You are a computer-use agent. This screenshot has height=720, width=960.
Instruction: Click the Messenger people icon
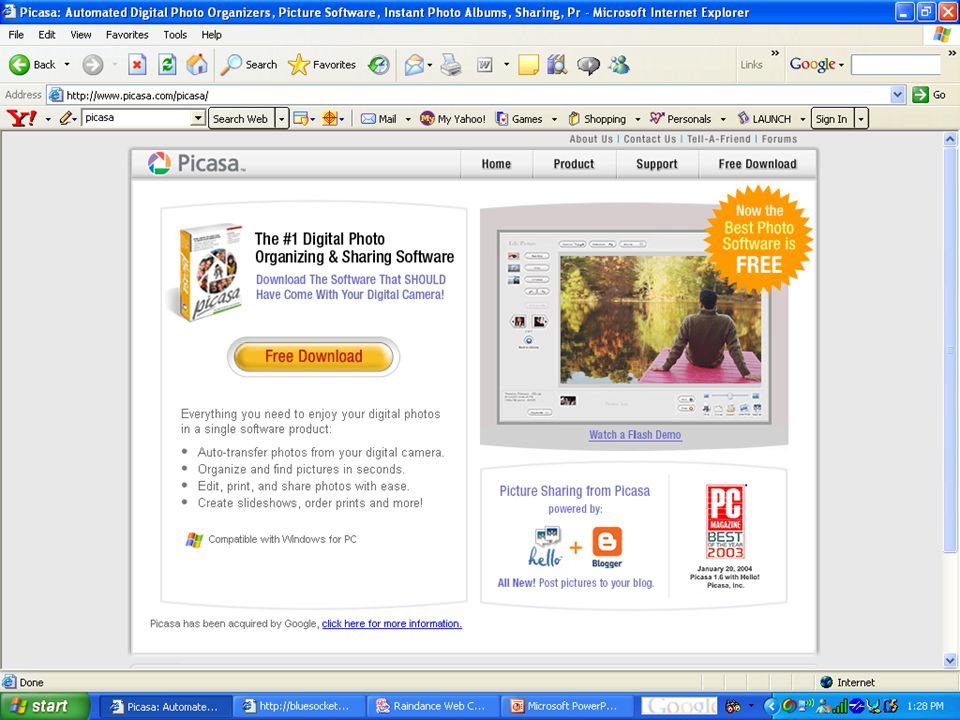coord(619,64)
